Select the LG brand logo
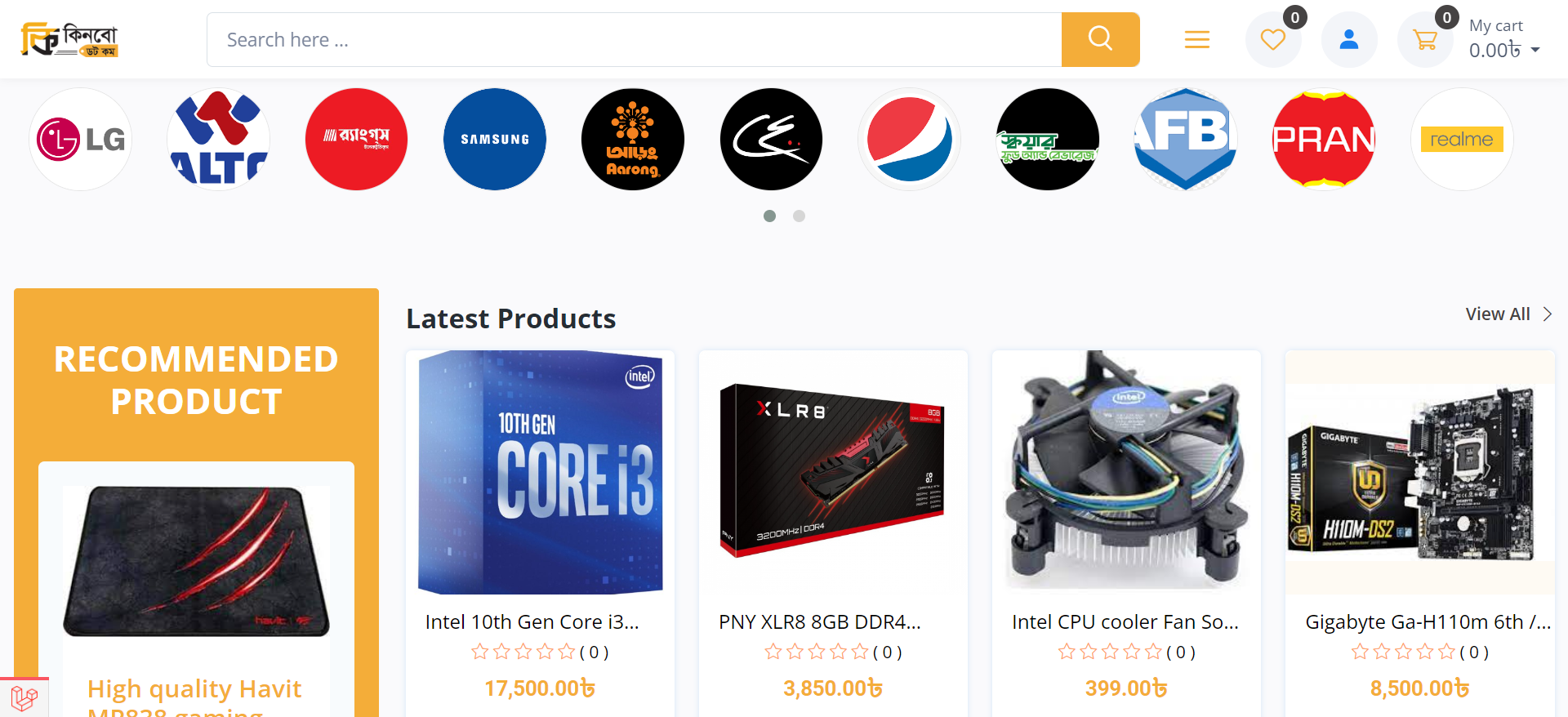Image resolution: width=1568 pixels, height=717 pixels. (x=80, y=140)
